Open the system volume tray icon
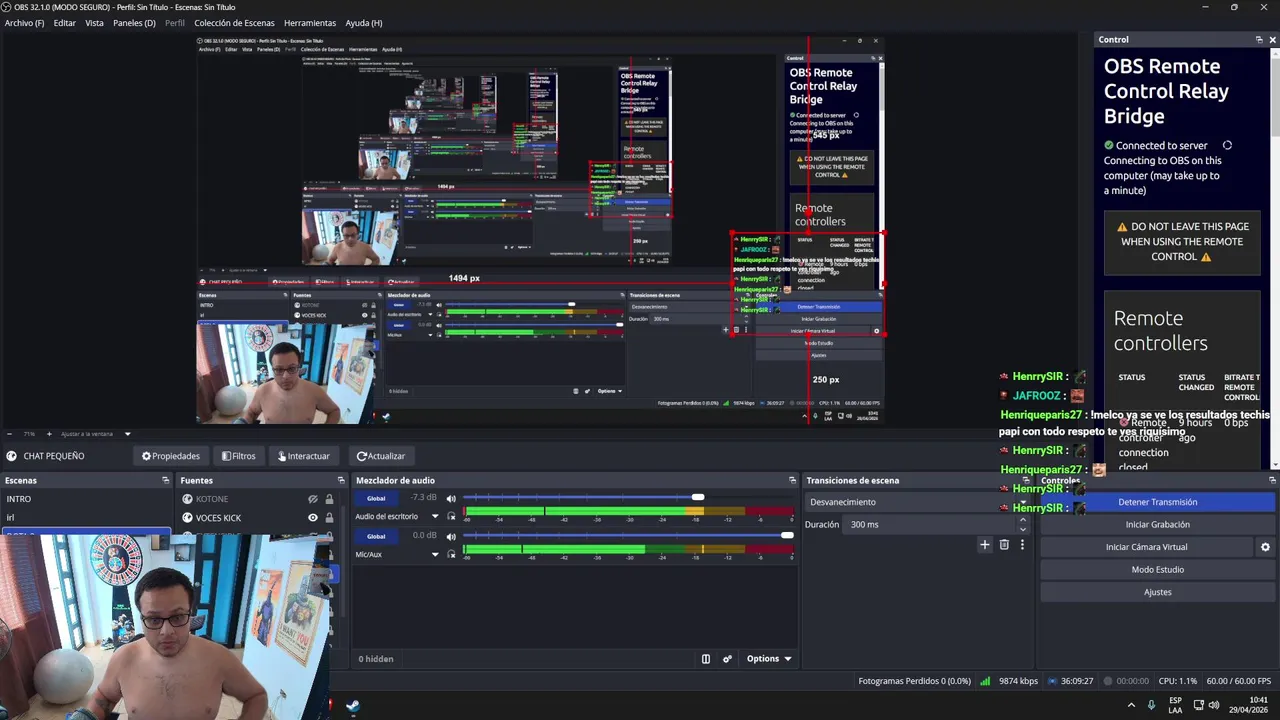The height and width of the screenshot is (720, 1280). [x=1214, y=705]
